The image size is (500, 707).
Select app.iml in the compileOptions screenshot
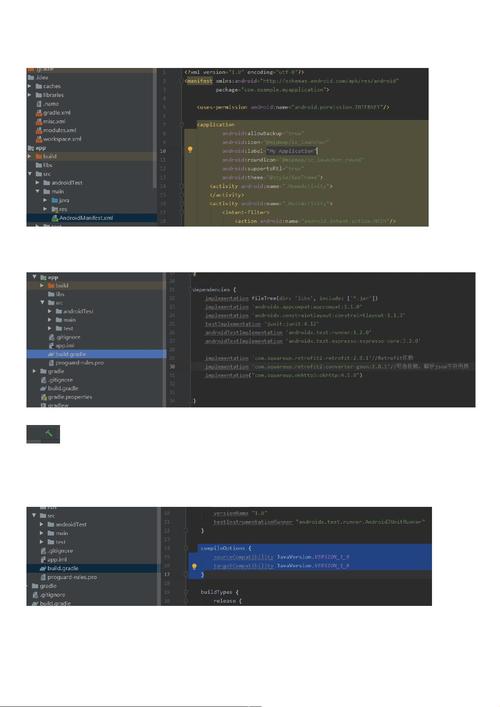tap(57, 560)
